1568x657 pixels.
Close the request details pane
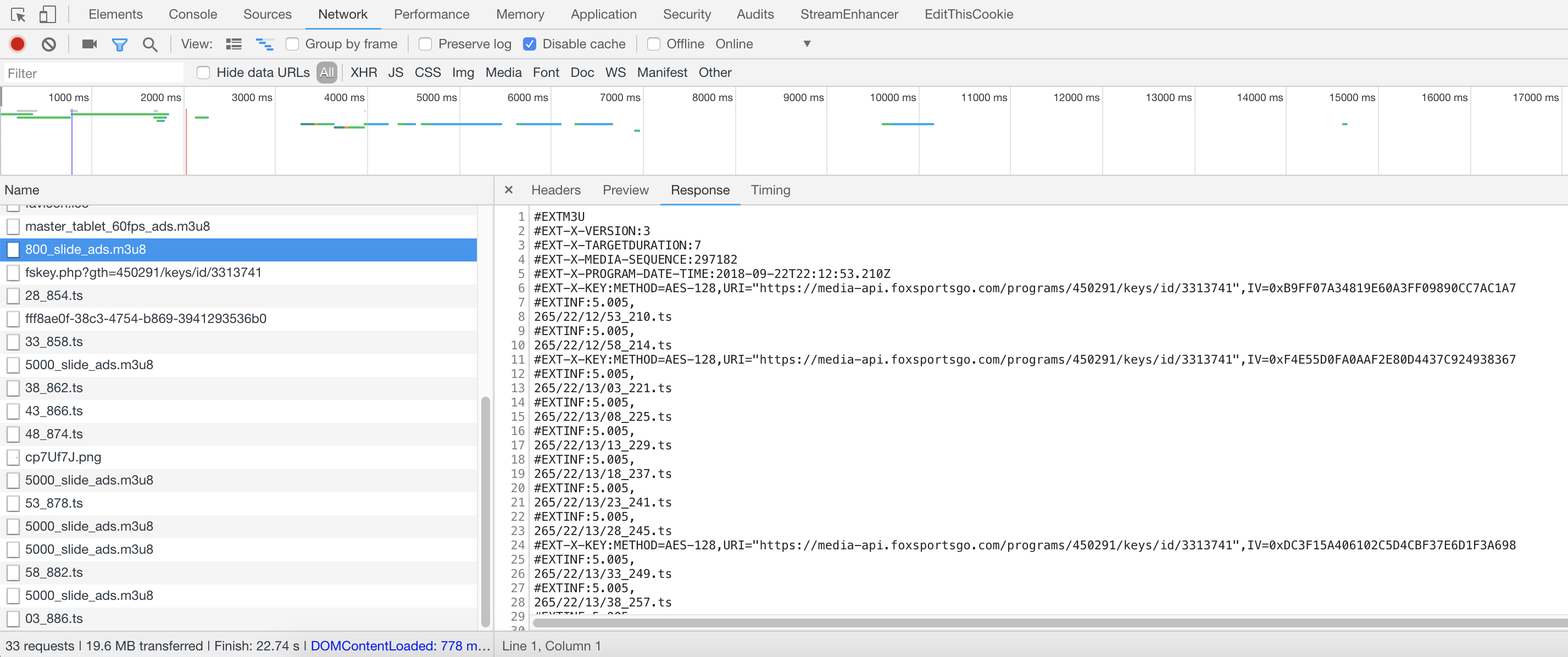click(508, 190)
